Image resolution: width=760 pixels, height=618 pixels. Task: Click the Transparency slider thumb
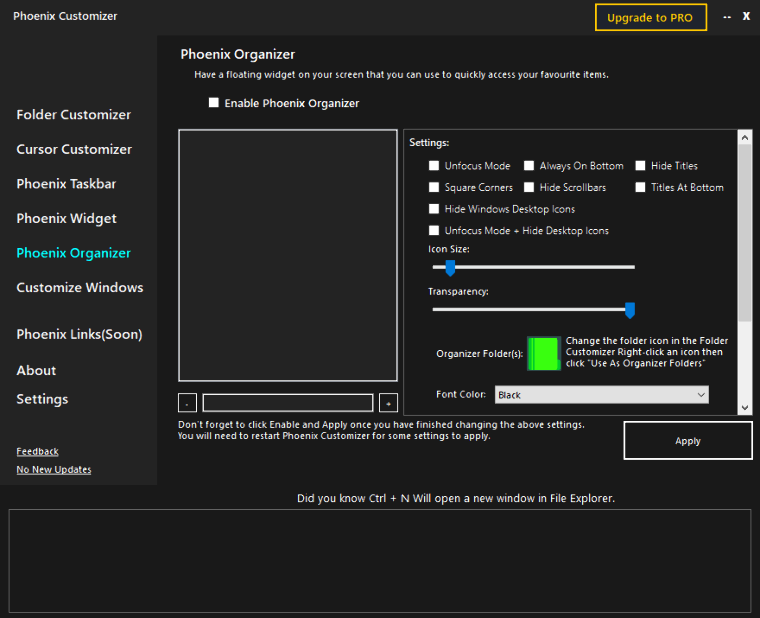630,310
